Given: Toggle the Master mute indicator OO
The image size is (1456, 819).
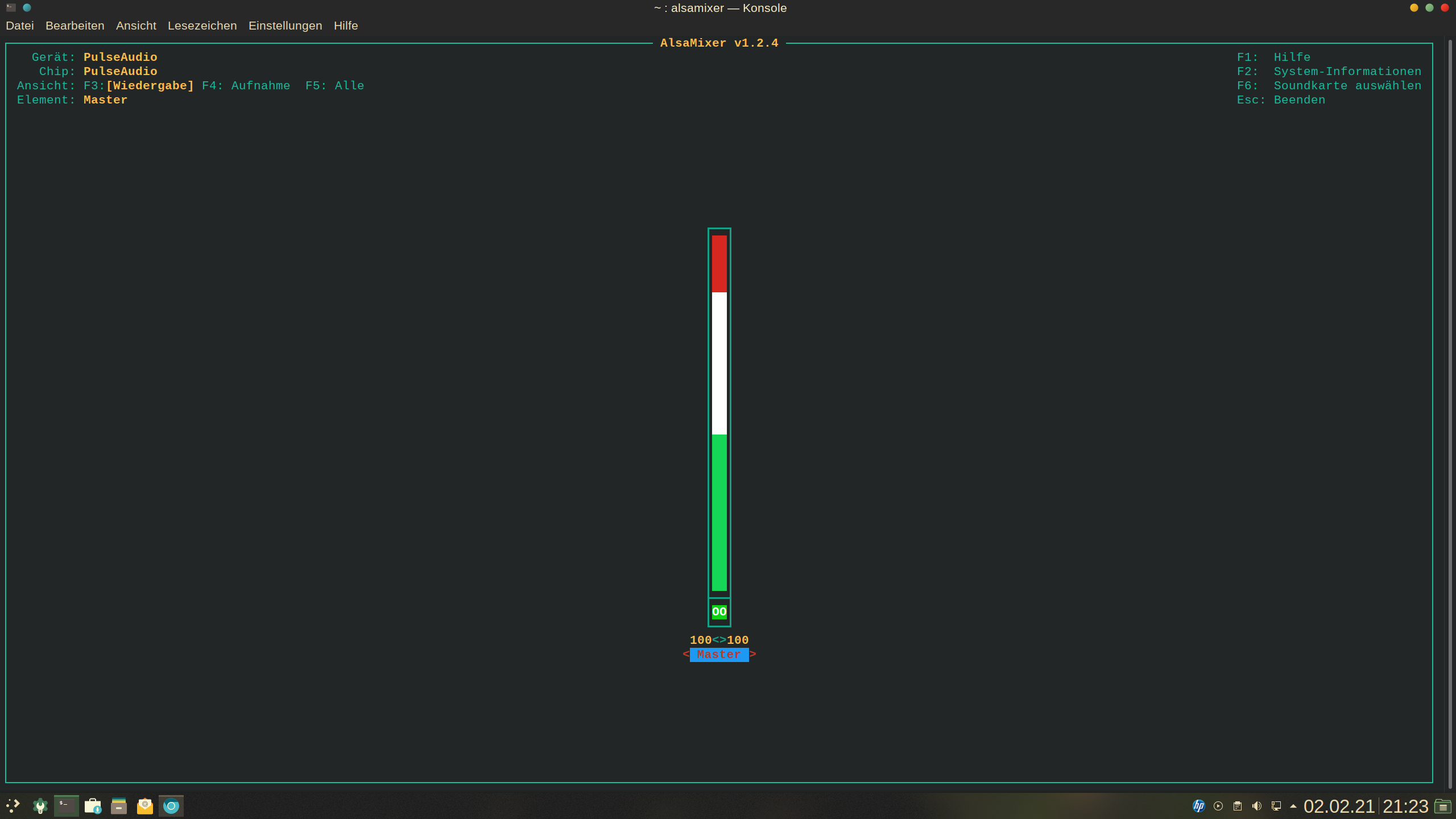Looking at the screenshot, I should point(719,612).
